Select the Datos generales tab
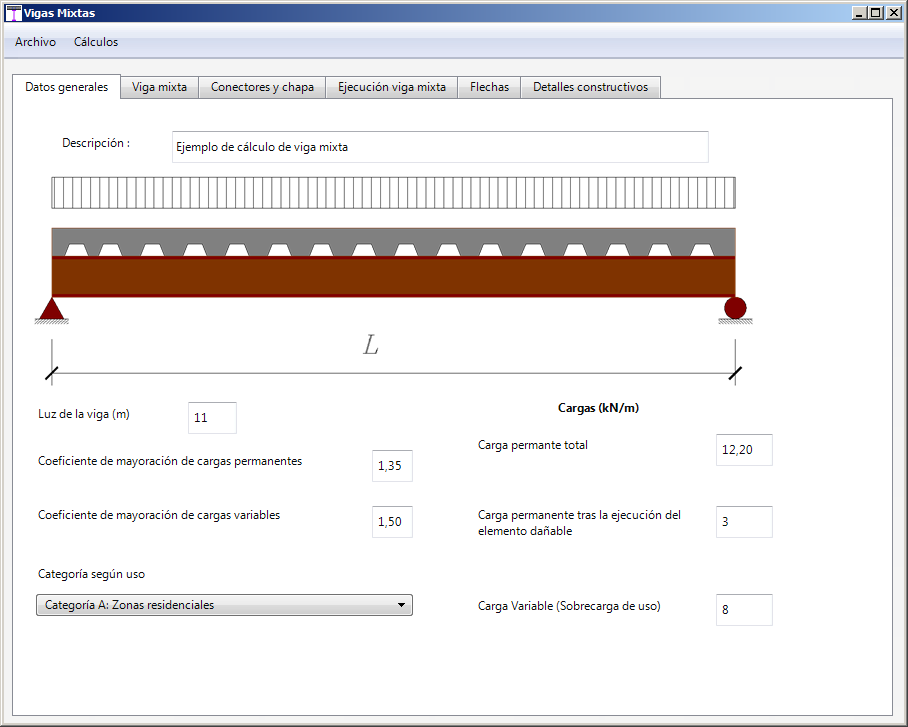Viewport: 908px width, 727px height. (x=67, y=87)
